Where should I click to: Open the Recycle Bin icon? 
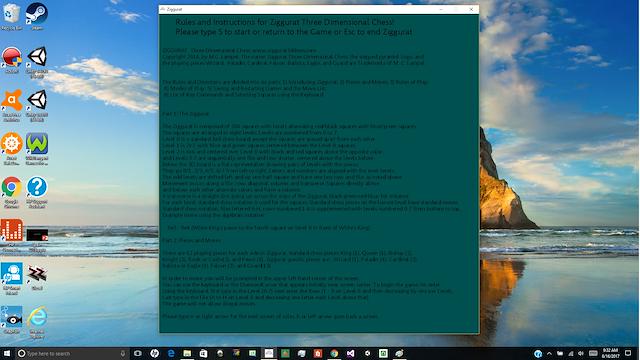coord(11,16)
